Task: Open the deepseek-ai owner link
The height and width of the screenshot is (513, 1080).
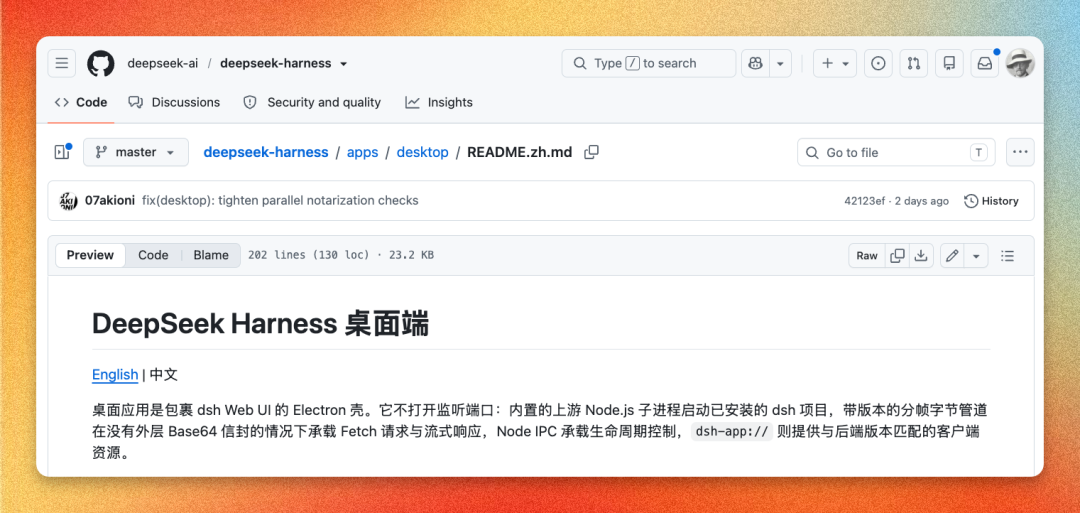Action: 163,63
